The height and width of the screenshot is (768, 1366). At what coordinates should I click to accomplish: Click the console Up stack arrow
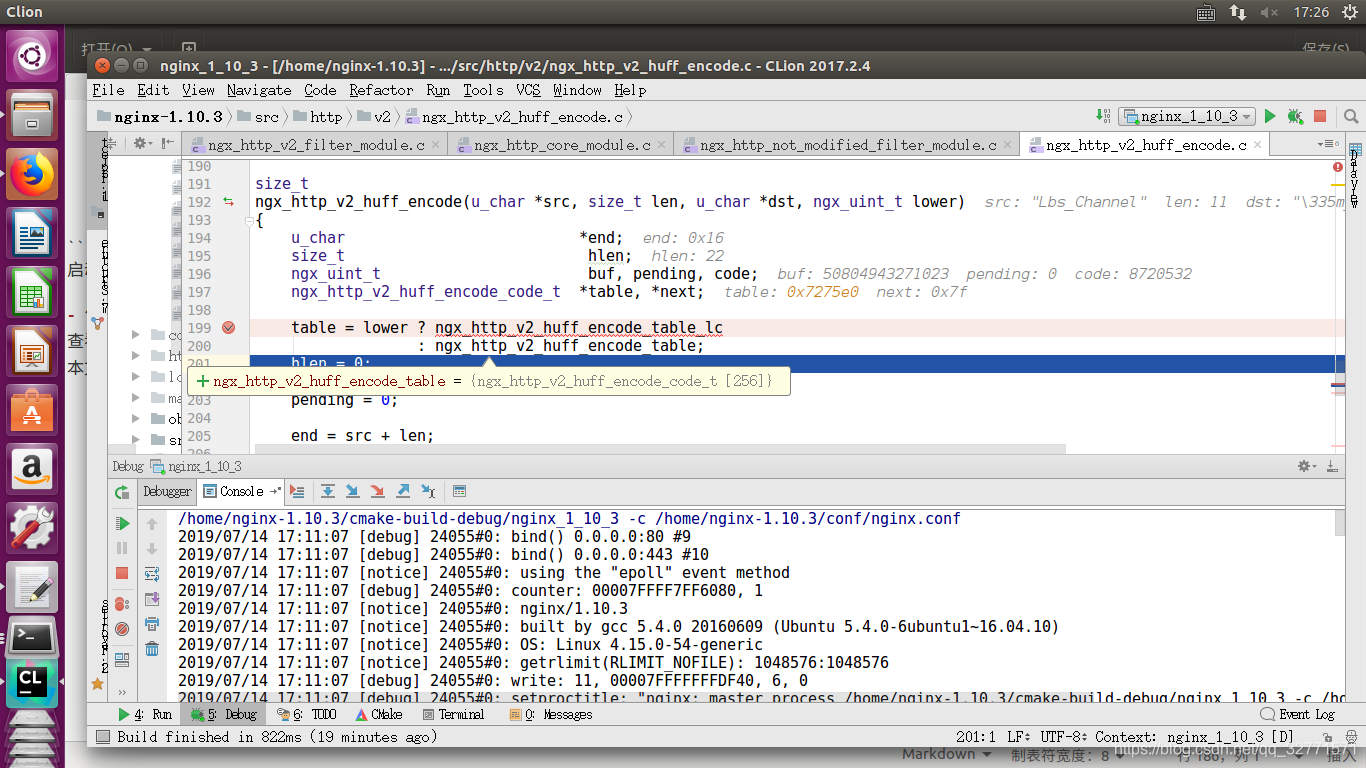[152, 524]
